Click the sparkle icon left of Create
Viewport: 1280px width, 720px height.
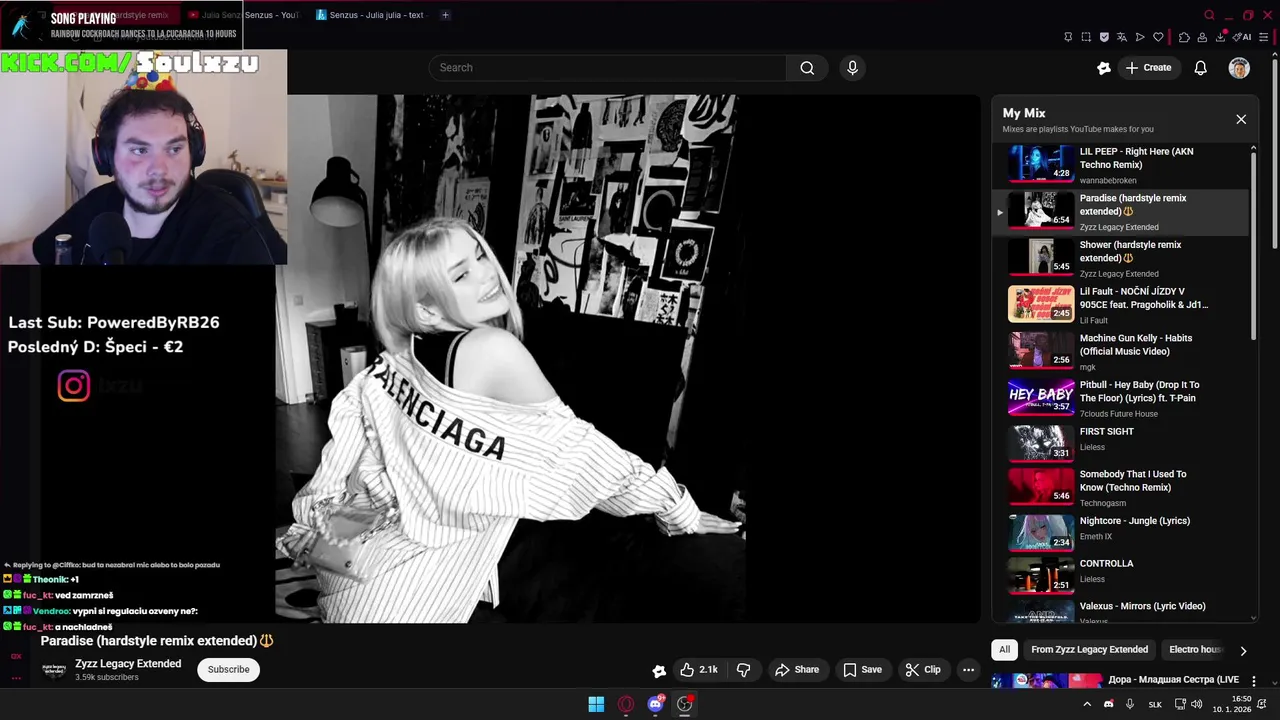pos(1104,68)
